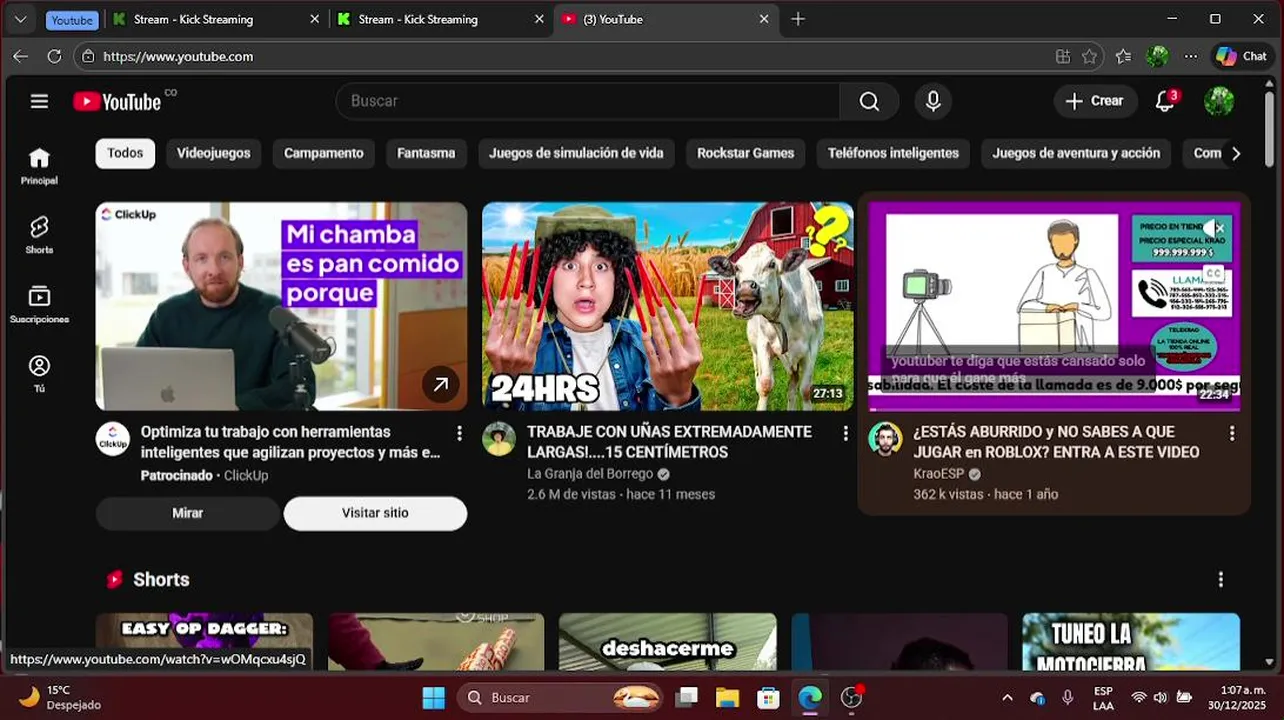The height and width of the screenshot is (720, 1284).
Task: Open the browser tab list dropdown
Action: (20, 19)
